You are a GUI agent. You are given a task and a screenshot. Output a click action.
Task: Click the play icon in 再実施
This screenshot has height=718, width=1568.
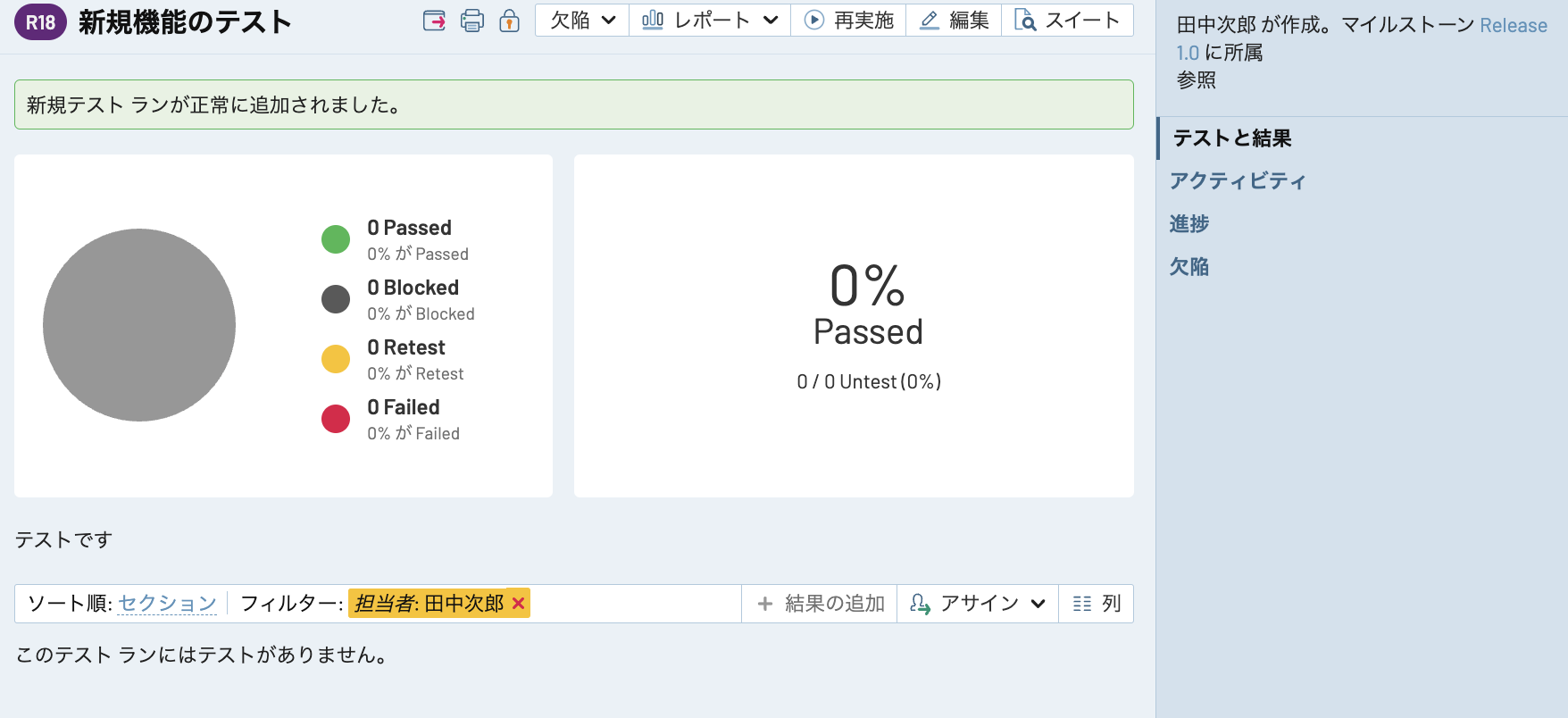click(813, 21)
